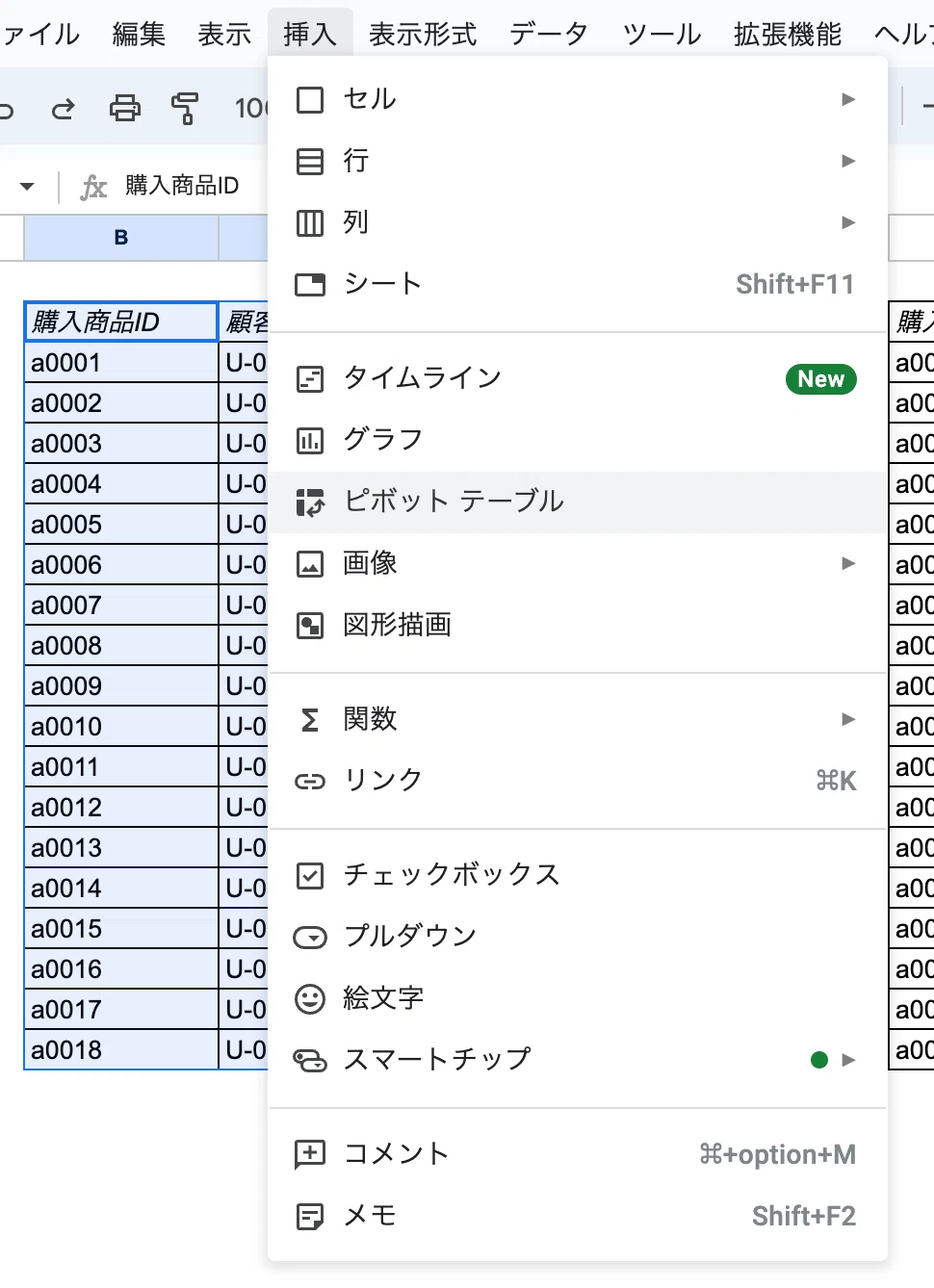Viewport: 934px width, 1288px height.
Task: Expand the 関数 submenu arrow
Action: tap(848, 719)
